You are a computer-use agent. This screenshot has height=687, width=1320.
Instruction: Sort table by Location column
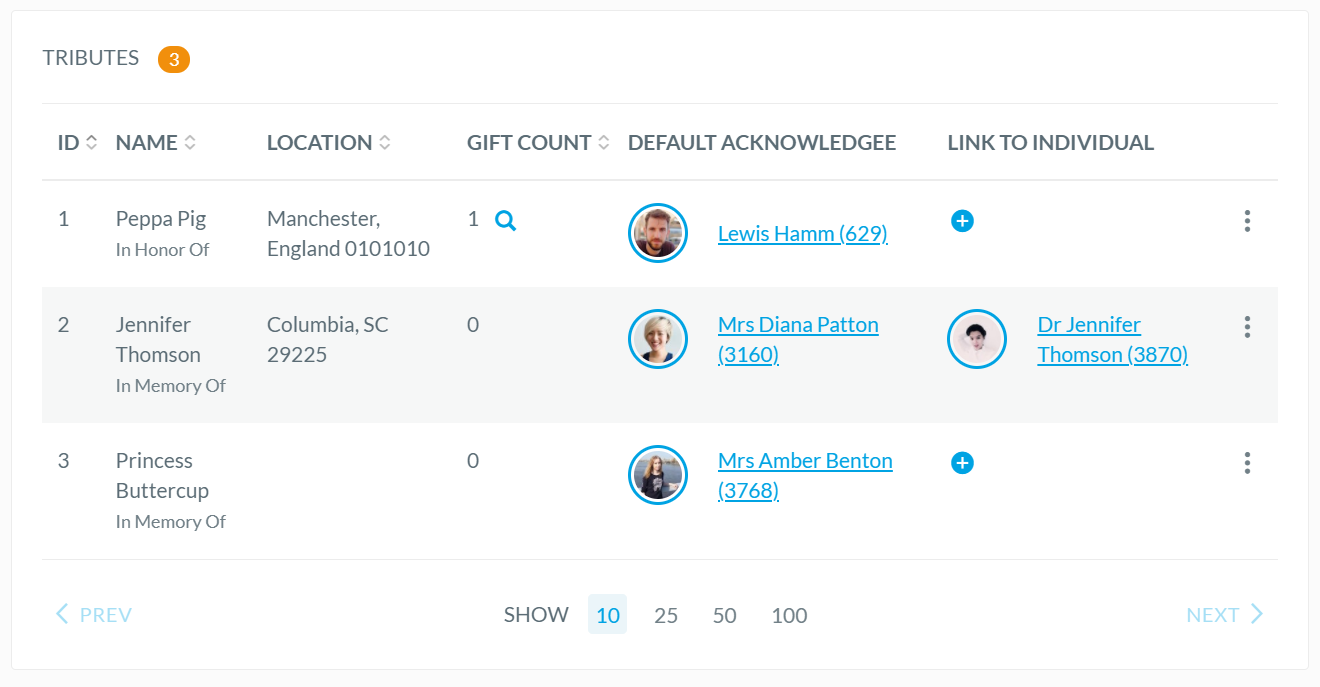pos(328,143)
